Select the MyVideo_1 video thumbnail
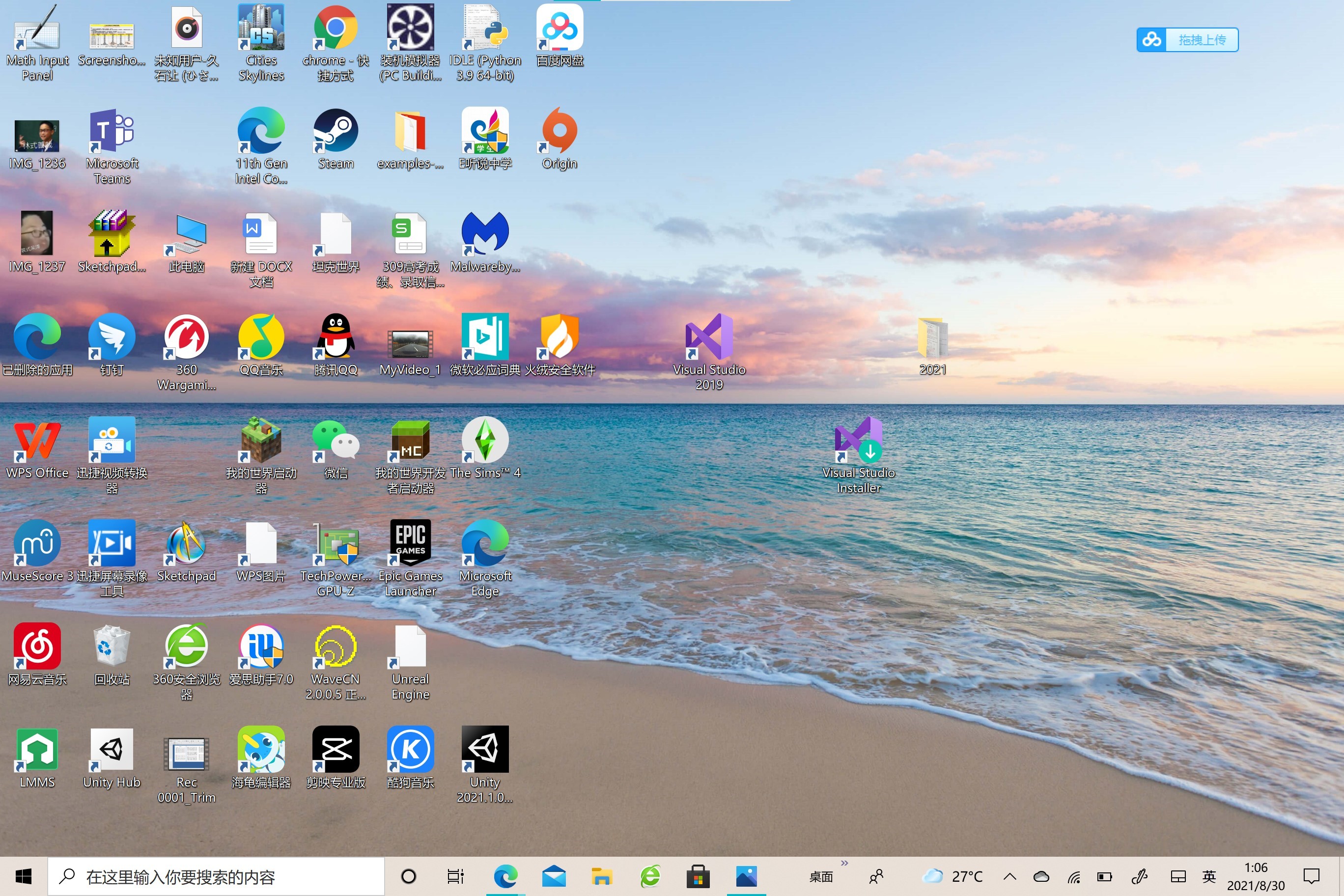 pyautogui.click(x=410, y=344)
